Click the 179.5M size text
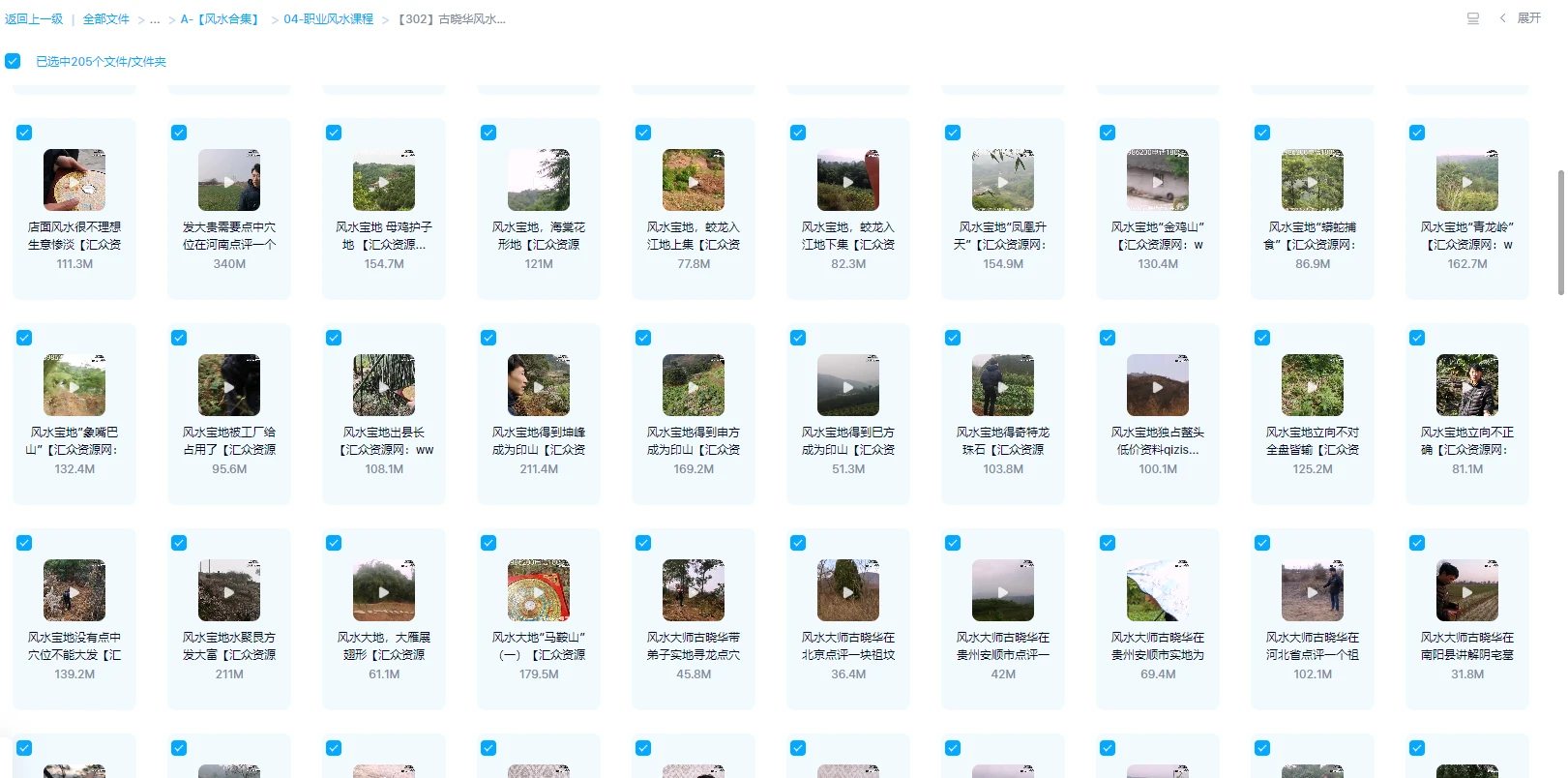 tap(539, 674)
